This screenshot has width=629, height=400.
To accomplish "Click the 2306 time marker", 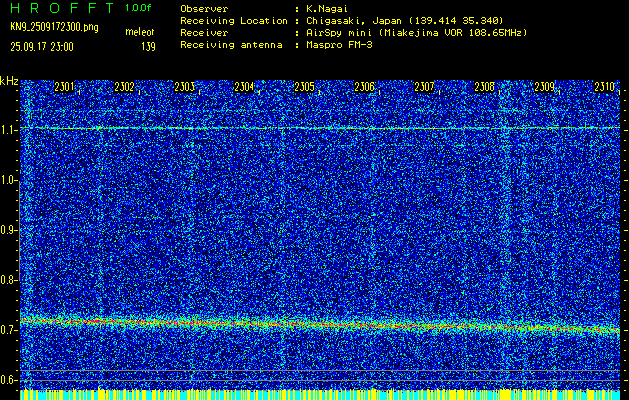I will click(x=364, y=87).
